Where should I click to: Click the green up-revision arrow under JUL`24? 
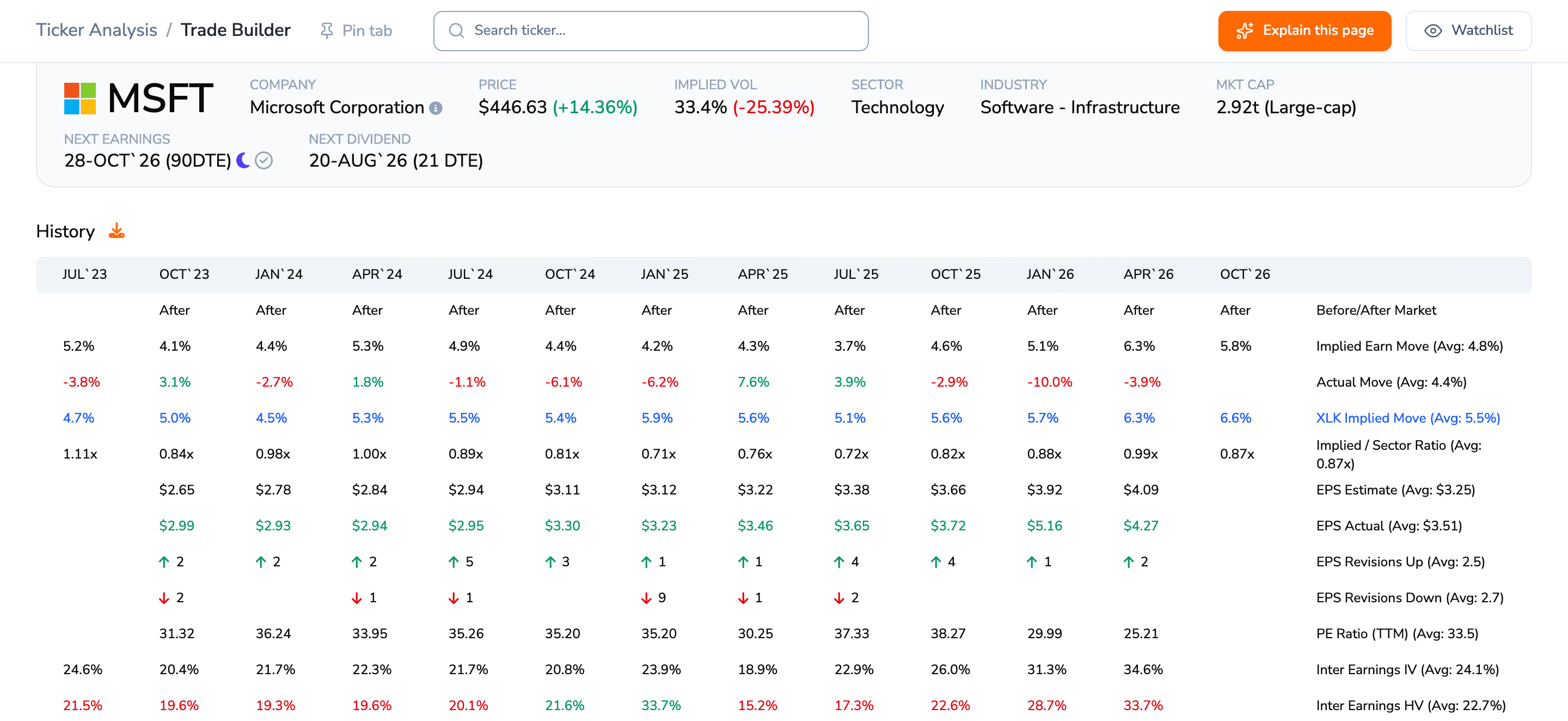(x=454, y=561)
